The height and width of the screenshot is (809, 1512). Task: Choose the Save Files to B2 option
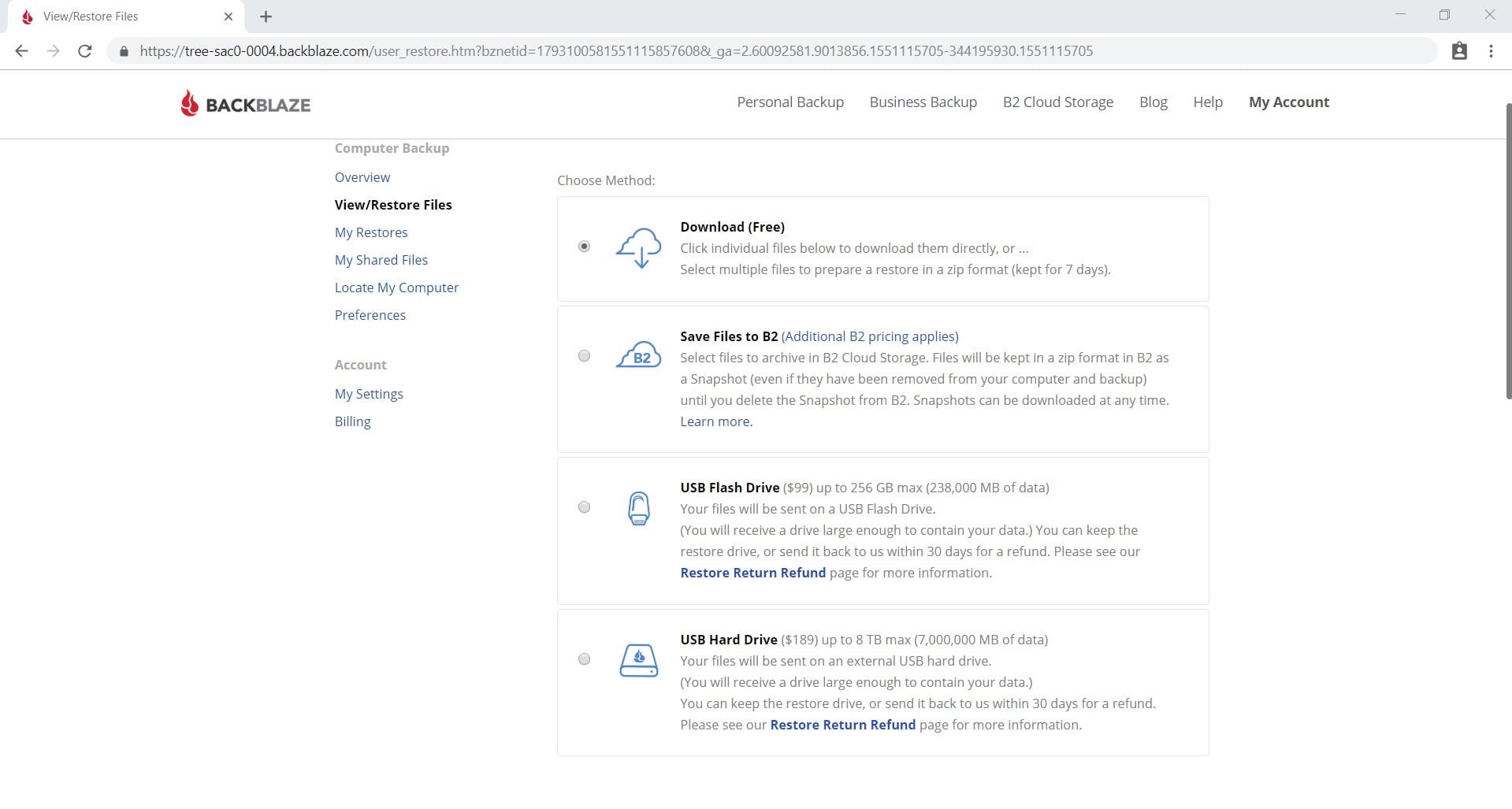coord(584,356)
